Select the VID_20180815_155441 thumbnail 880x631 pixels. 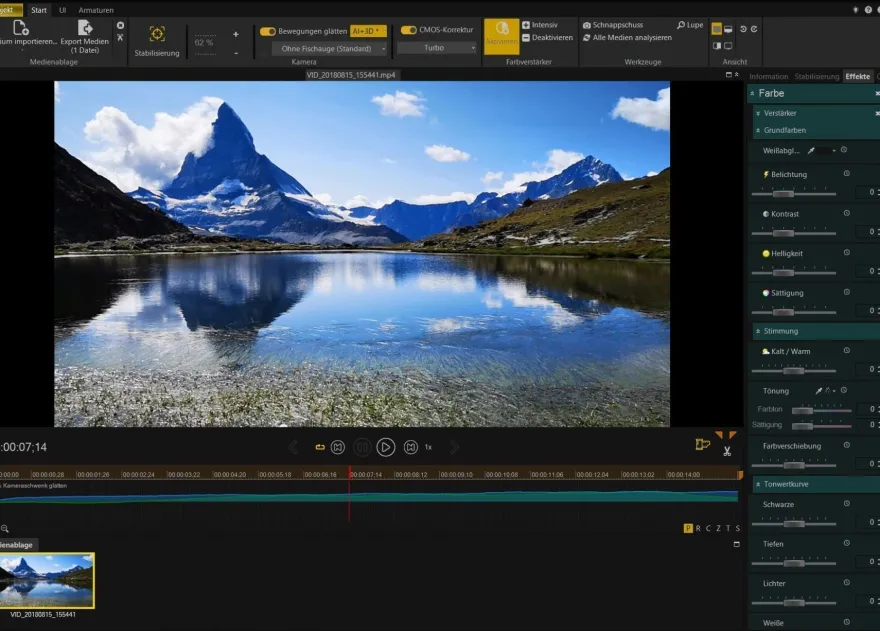click(47, 580)
